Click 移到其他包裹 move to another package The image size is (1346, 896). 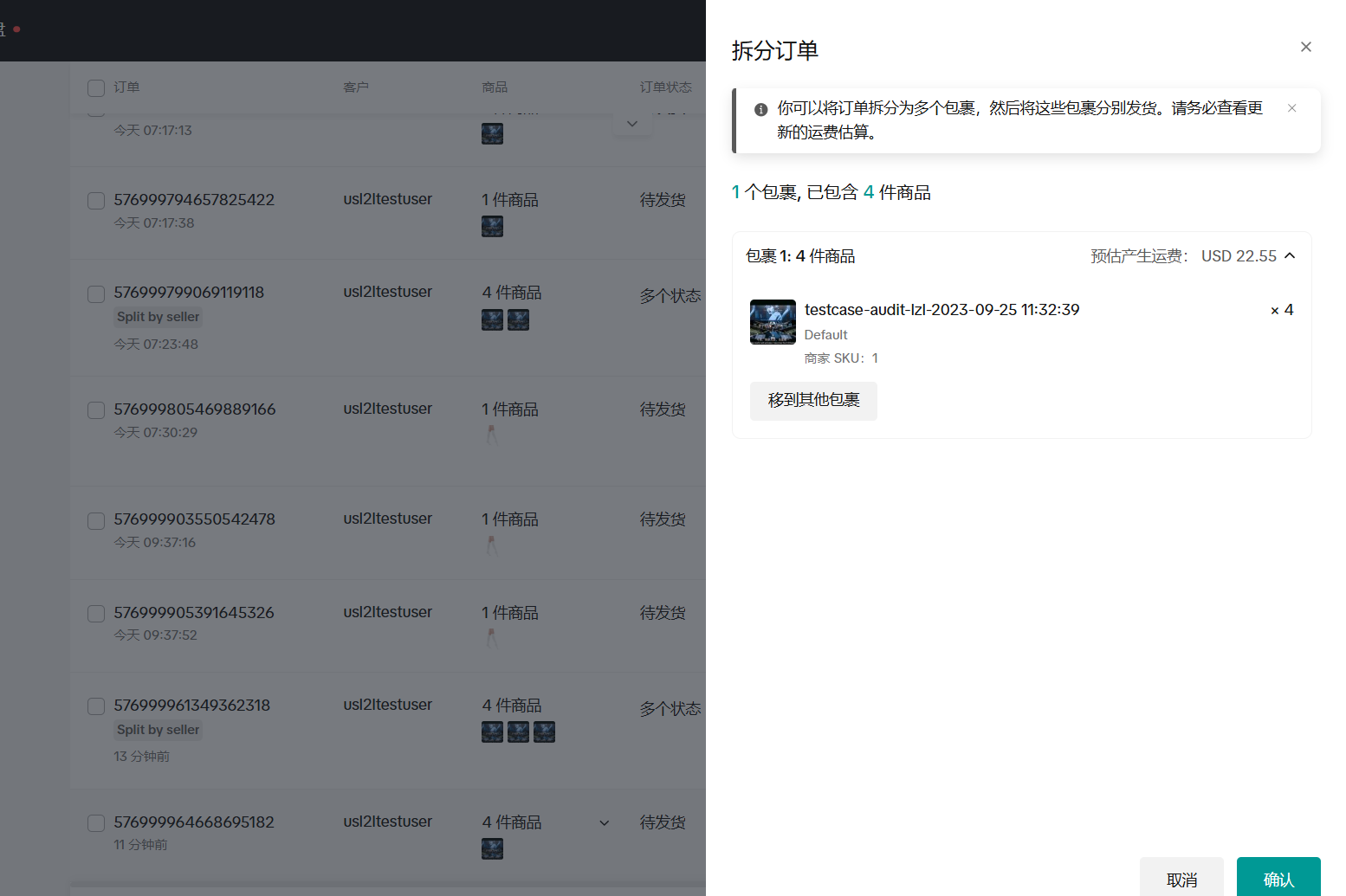tap(813, 401)
